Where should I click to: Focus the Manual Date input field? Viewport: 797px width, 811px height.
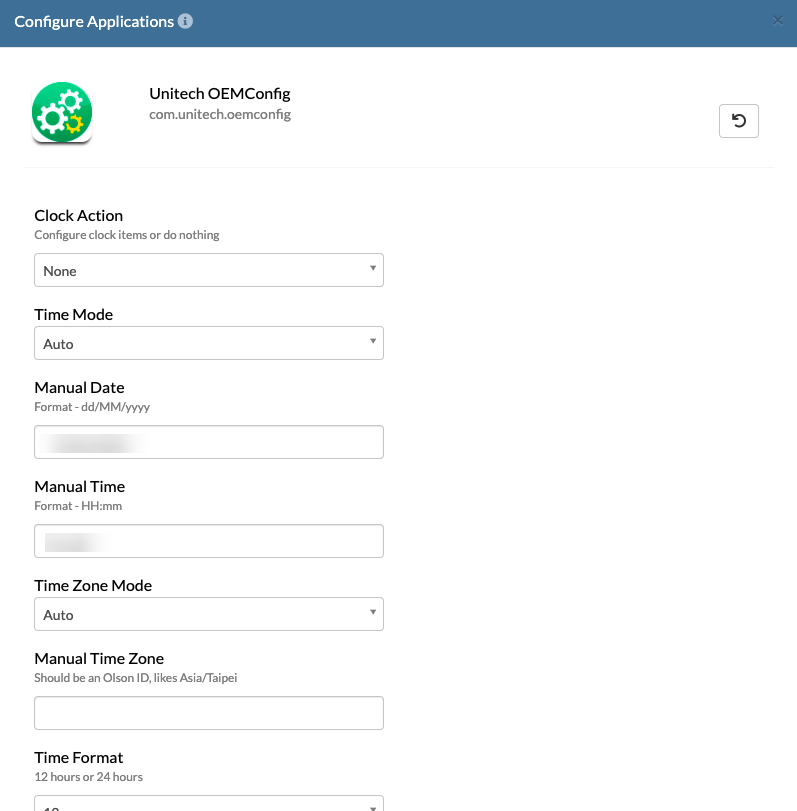(209, 442)
